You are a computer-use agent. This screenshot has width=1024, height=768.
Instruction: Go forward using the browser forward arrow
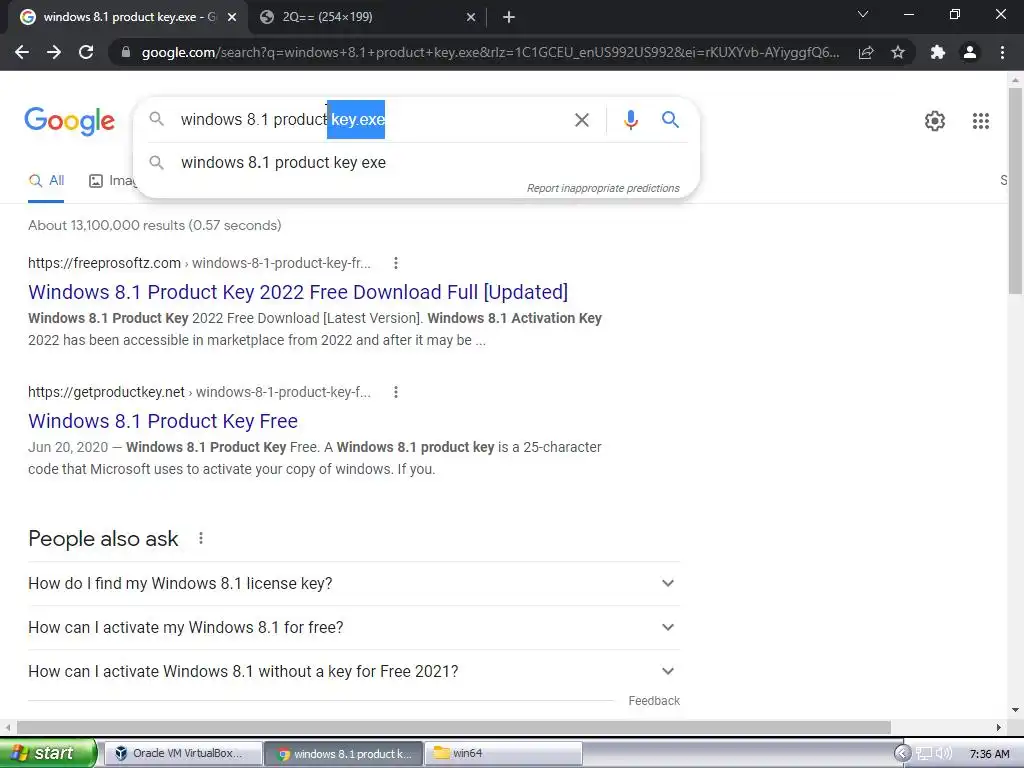[54, 52]
